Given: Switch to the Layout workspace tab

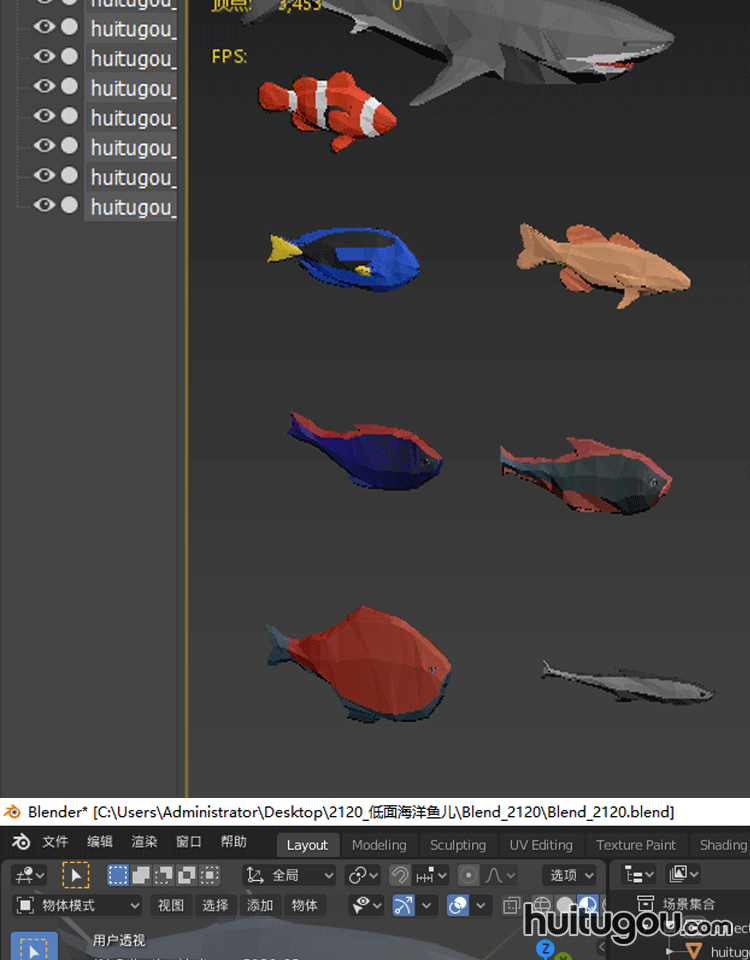Looking at the screenshot, I should [307, 846].
